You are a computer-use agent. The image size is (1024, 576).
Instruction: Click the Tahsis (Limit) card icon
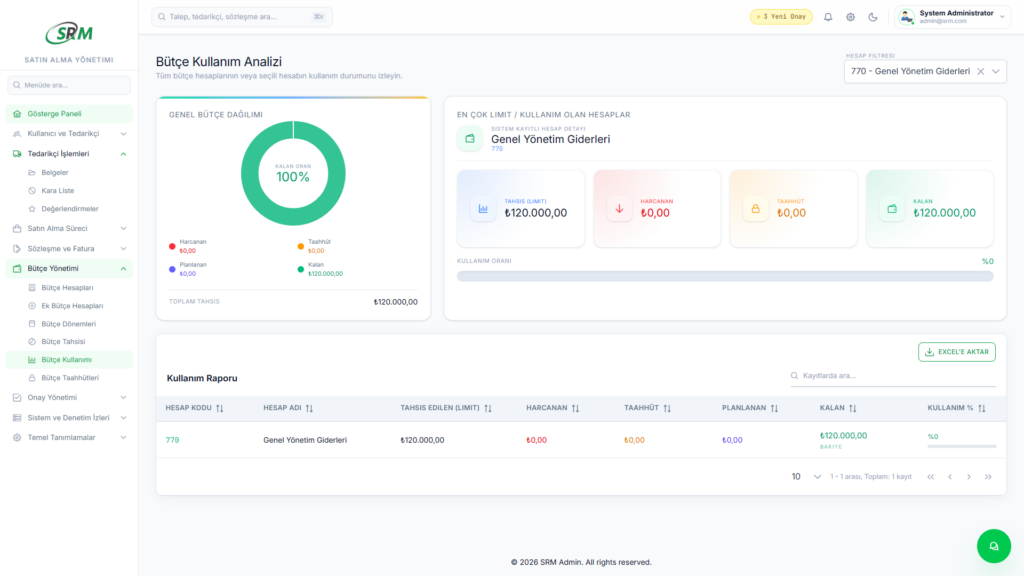click(484, 209)
